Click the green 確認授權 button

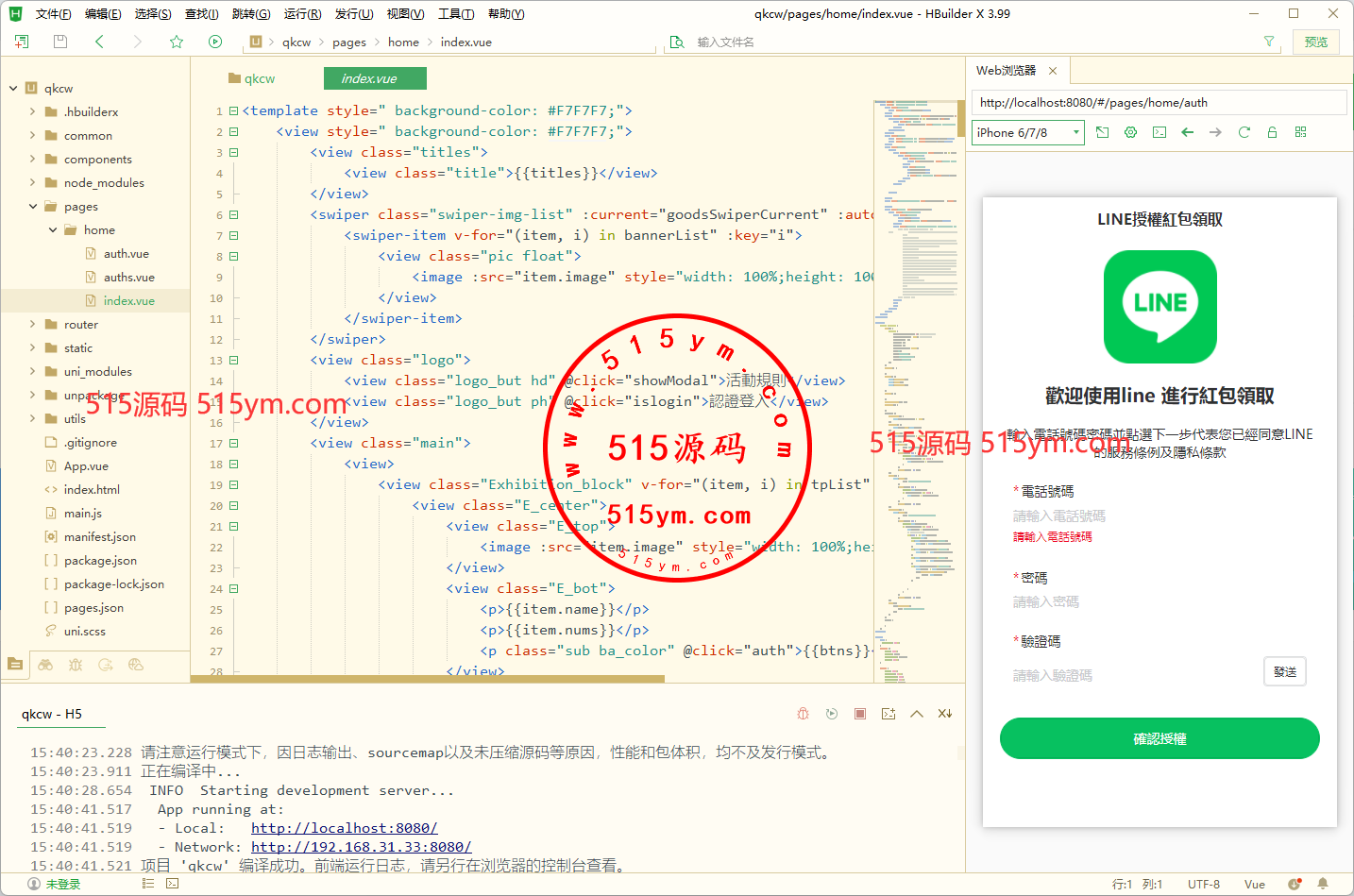1159,738
